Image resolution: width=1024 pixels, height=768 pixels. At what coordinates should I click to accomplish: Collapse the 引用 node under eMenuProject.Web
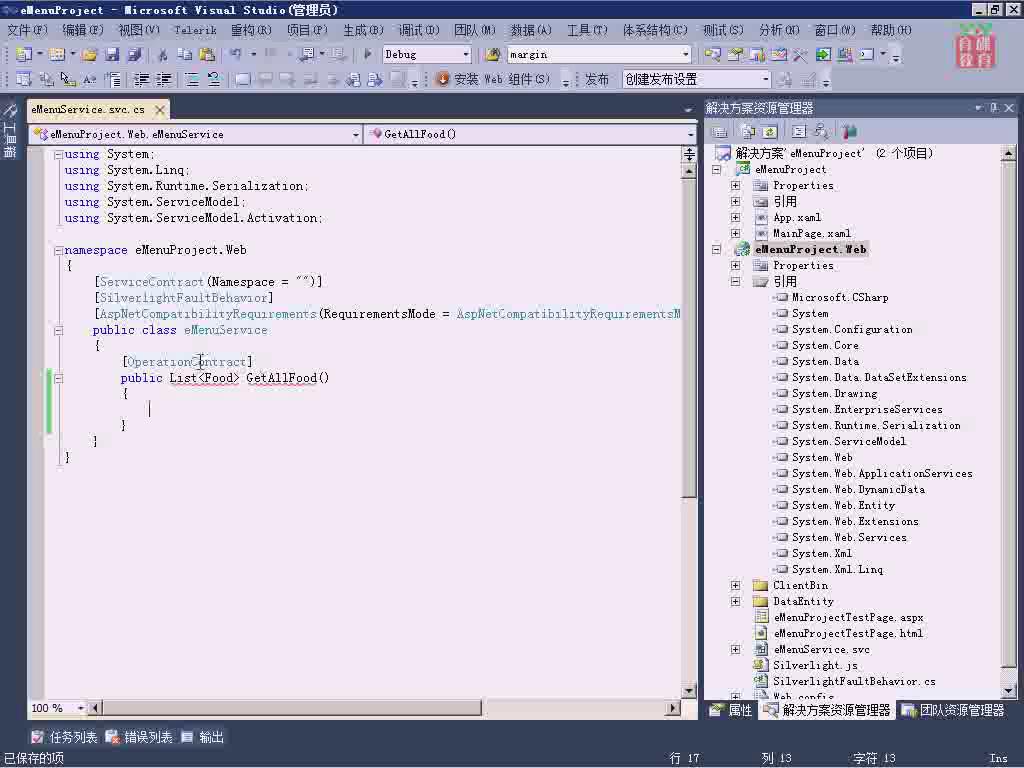pos(735,281)
